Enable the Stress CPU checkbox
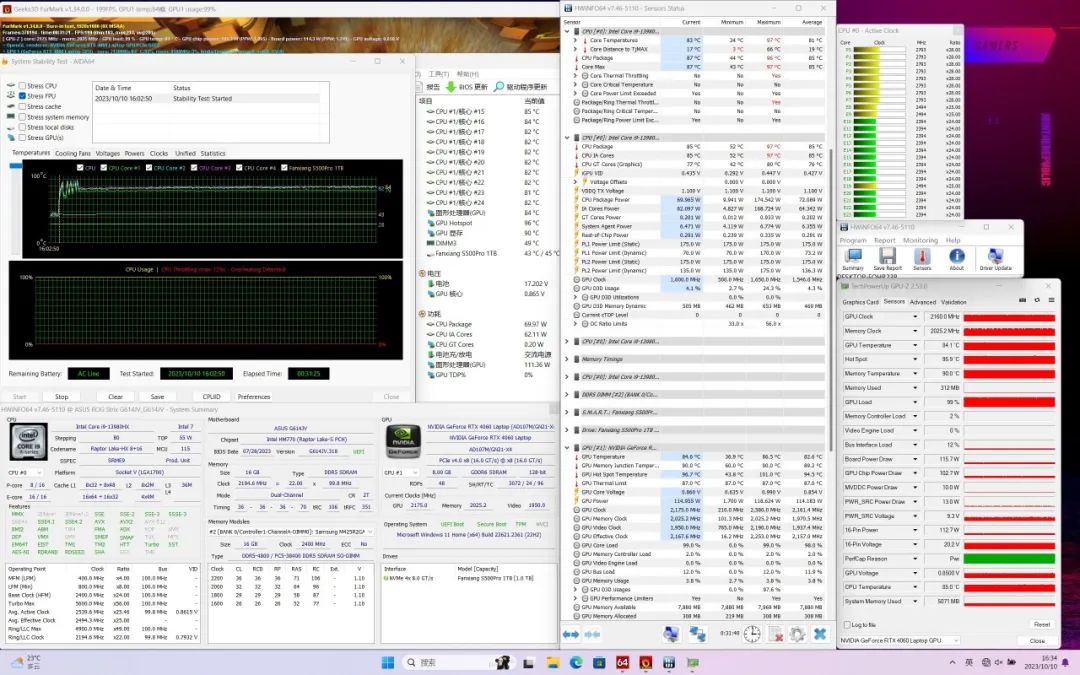1080x675 pixels. (x=22, y=86)
